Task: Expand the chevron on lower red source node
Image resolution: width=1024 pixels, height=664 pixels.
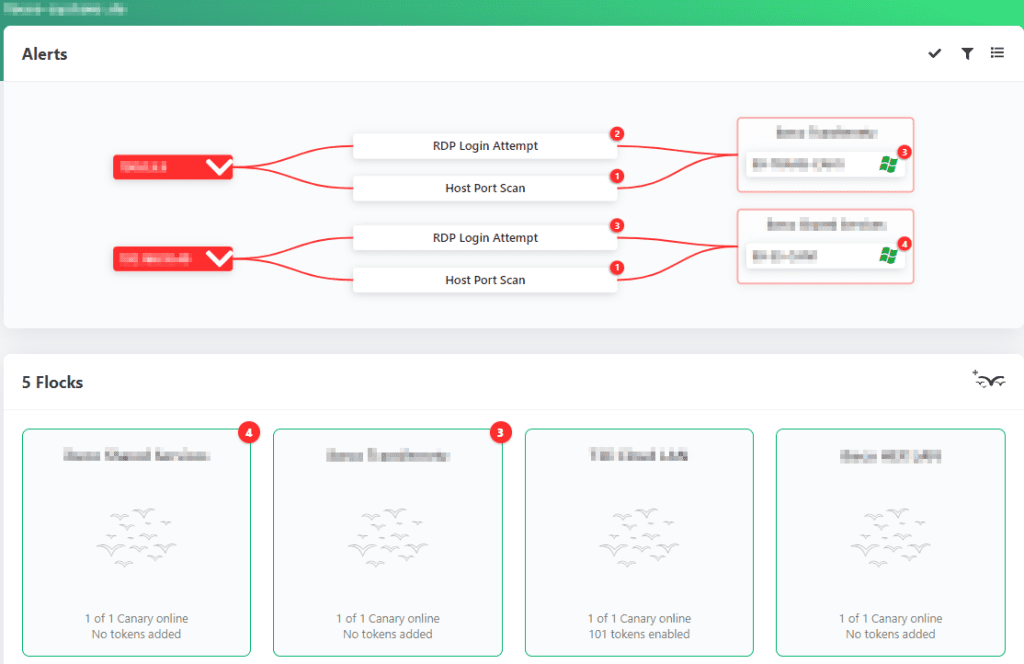Action: tap(218, 259)
